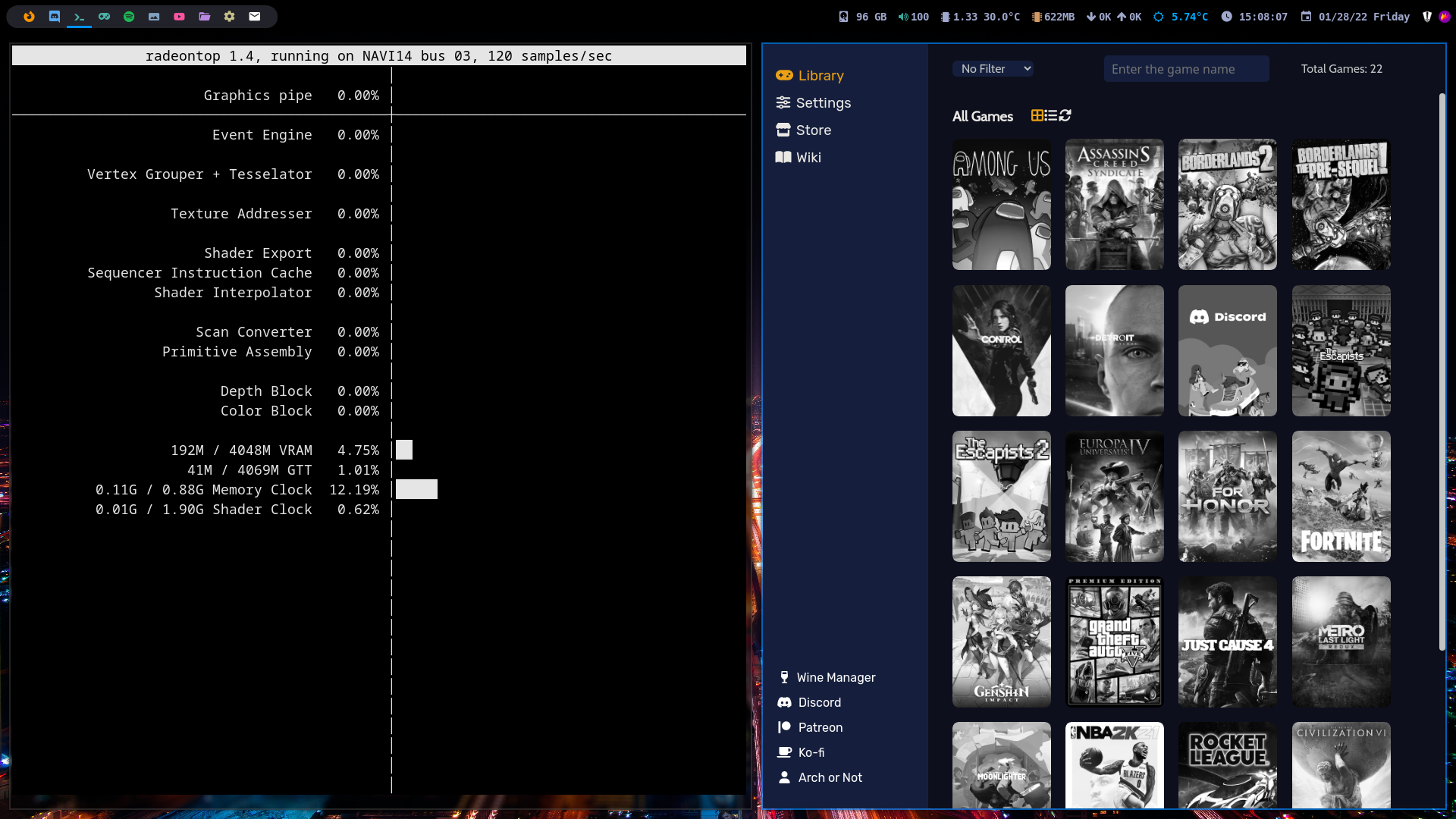Open the Firefox icon in the top bar
This screenshot has width=1456, height=819.
click(x=29, y=17)
